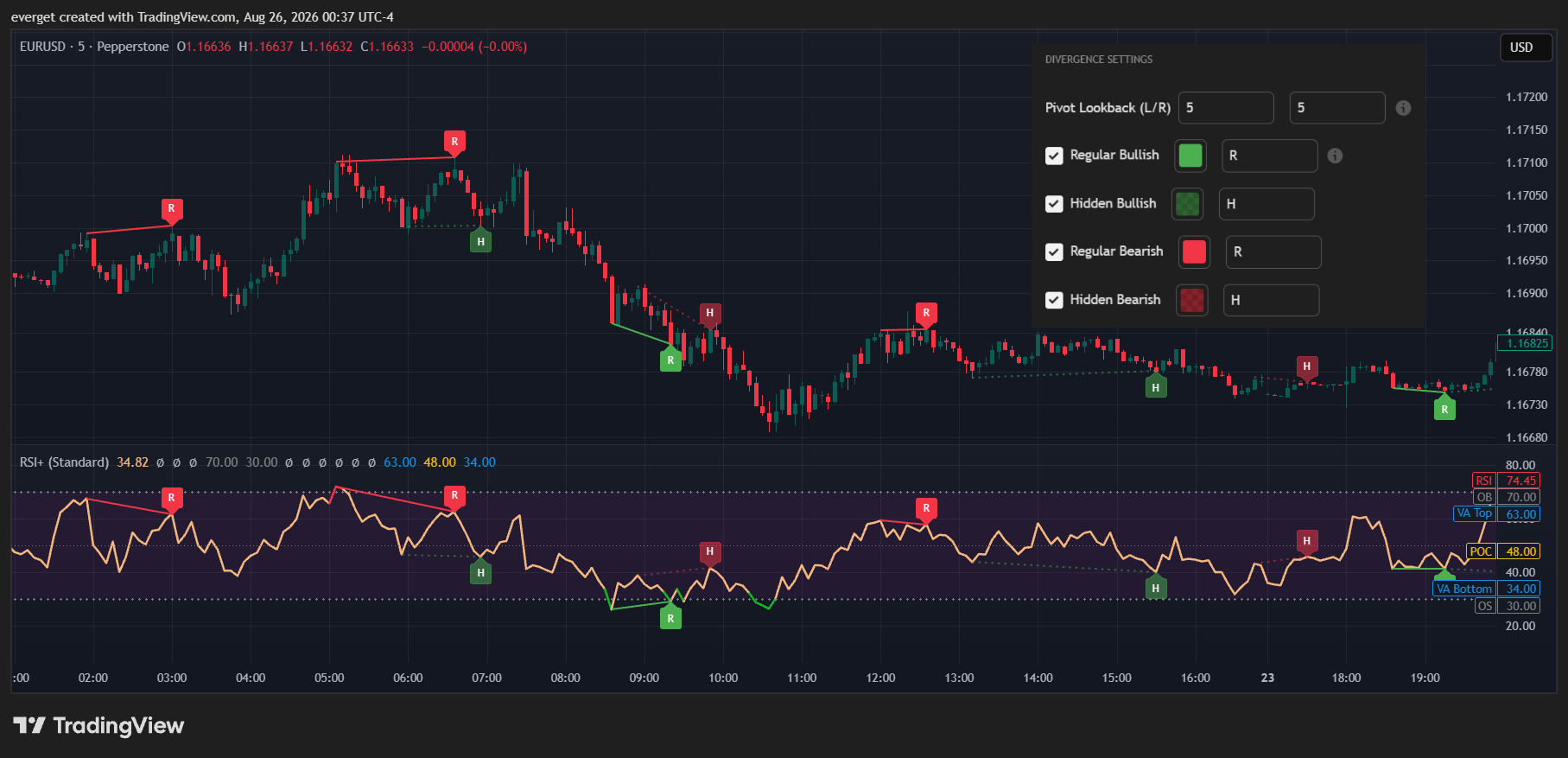The height and width of the screenshot is (758, 1568).
Task: Click the info icon beside Regular Bullish
Action: 1335,156
